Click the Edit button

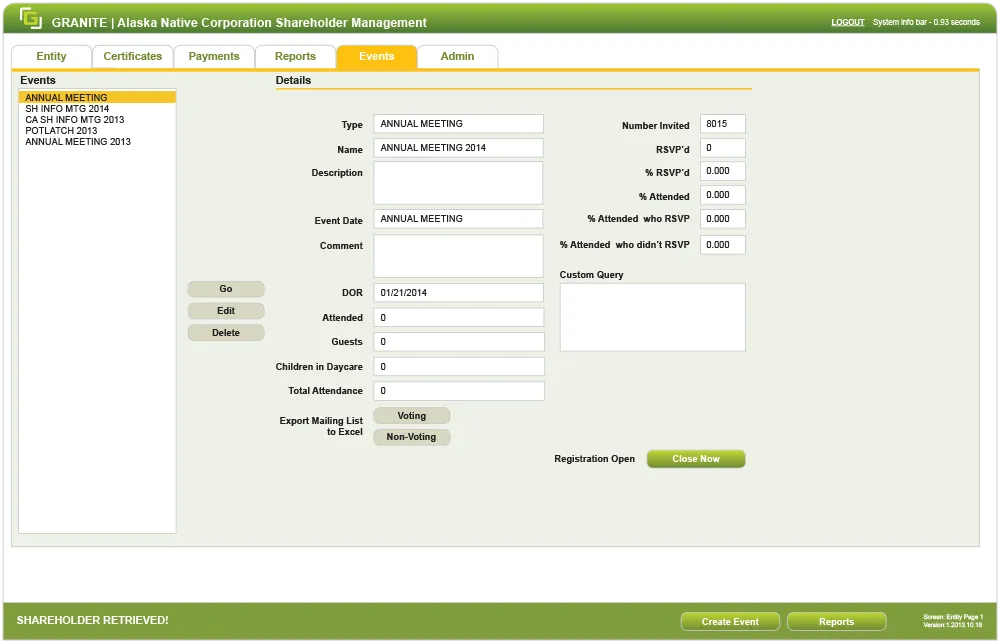(226, 311)
